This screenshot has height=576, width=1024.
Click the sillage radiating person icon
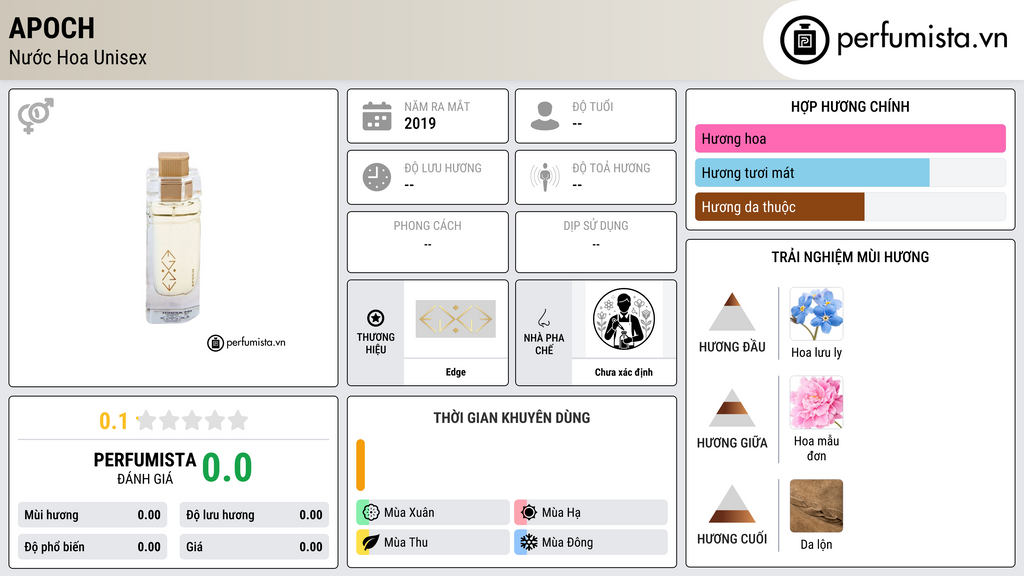[545, 177]
